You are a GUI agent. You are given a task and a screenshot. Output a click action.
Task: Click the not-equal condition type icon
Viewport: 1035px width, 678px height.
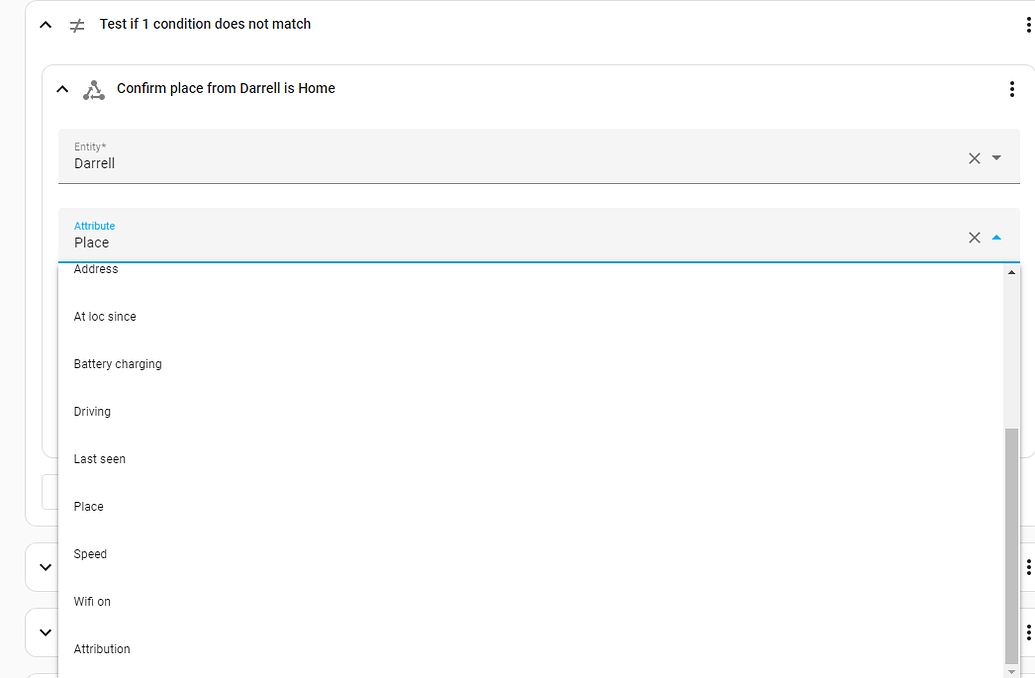coord(77,25)
